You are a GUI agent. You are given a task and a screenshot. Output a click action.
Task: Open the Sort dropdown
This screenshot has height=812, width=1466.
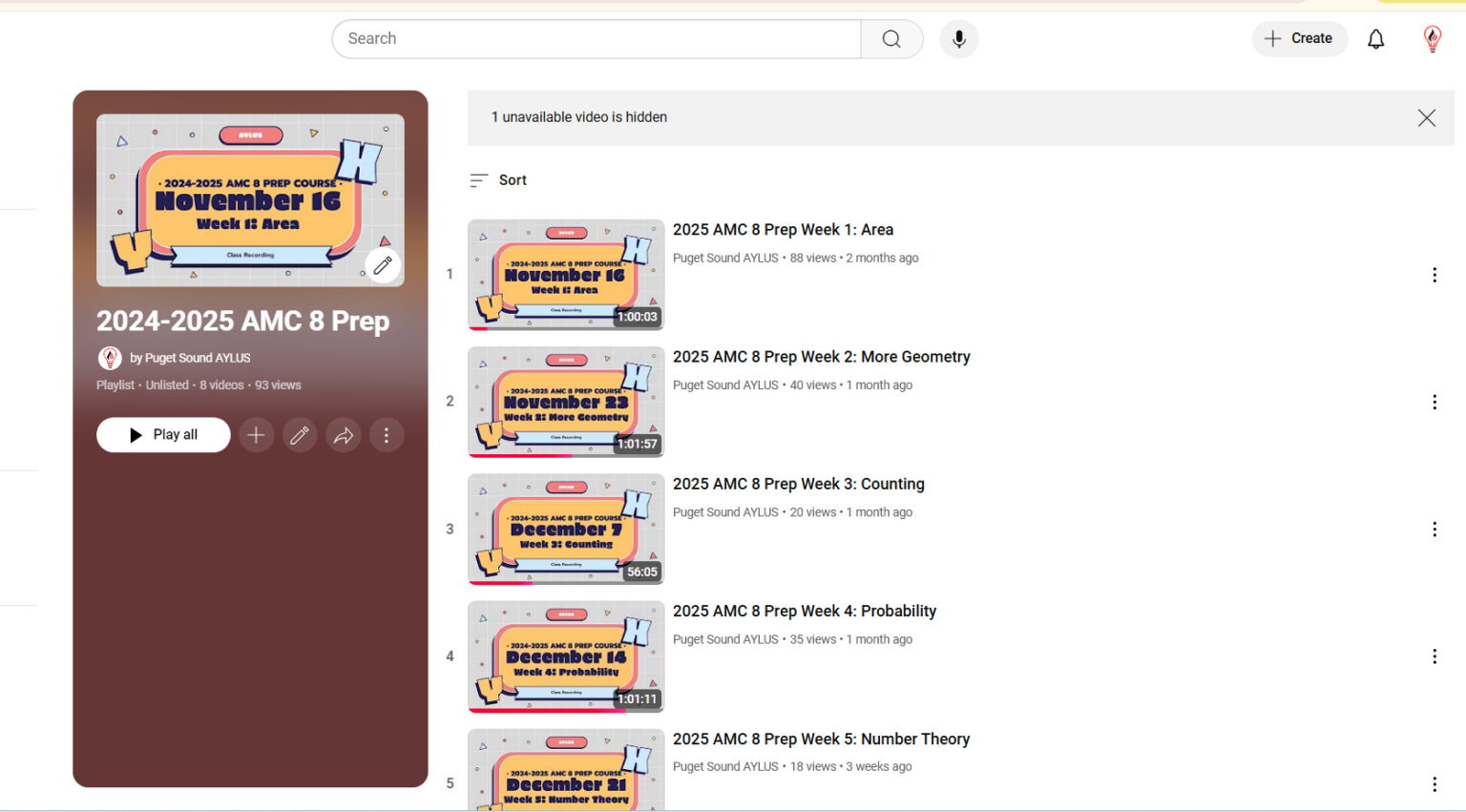[498, 180]
